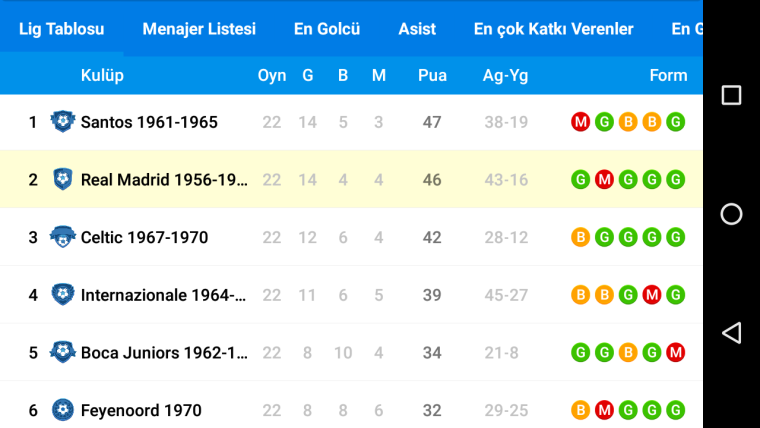Open the En çok Katkı Verenler tab
Screen dimensions: 760x428
(x=554, y=29)
